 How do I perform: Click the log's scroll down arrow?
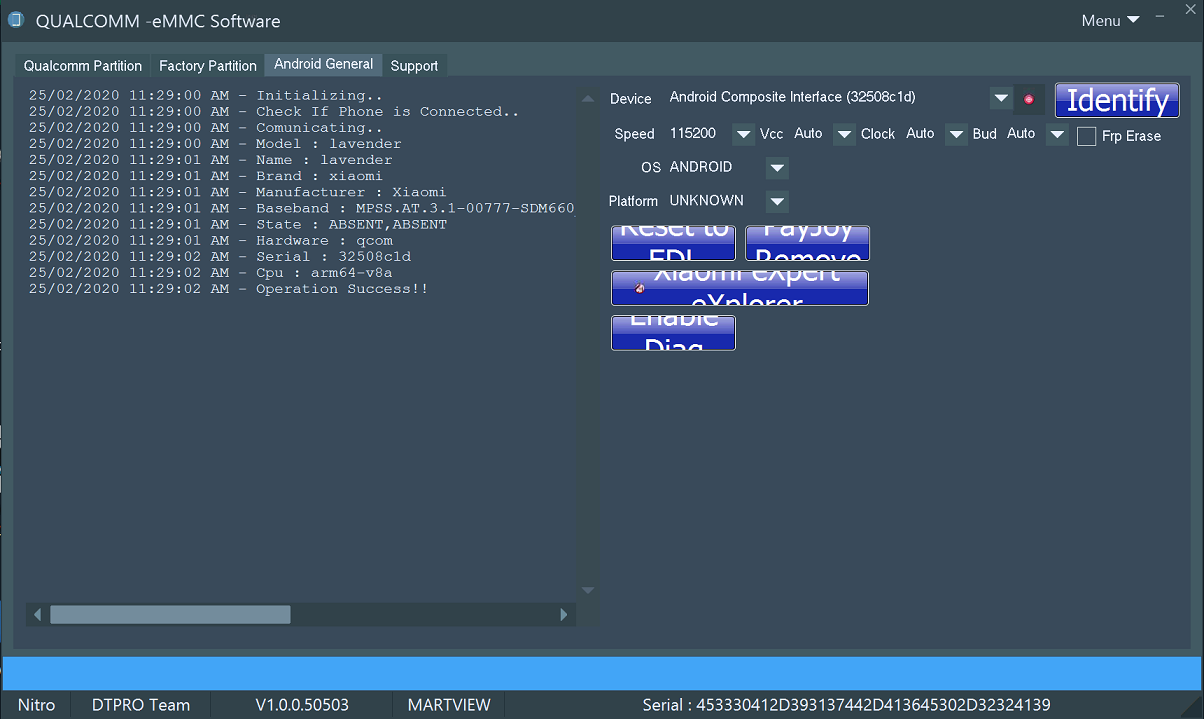[x=588, y=591]
